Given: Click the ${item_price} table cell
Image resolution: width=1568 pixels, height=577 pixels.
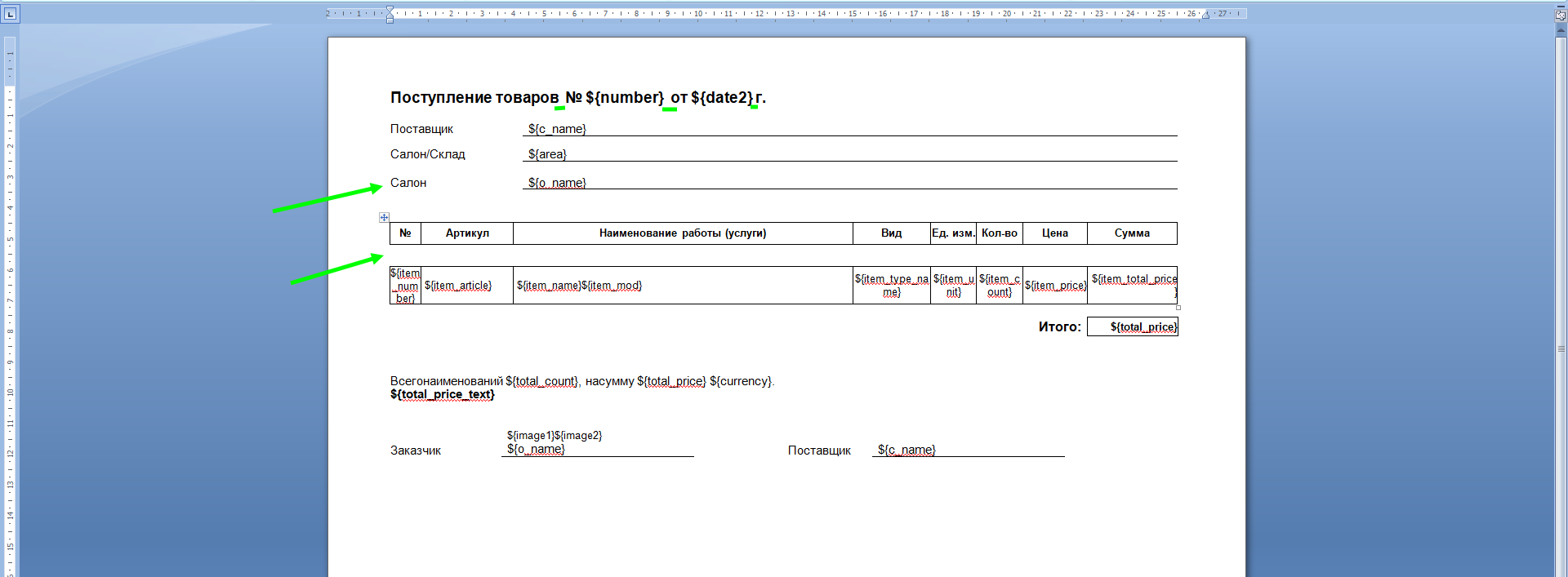Looking at the screenshot, I should (x=1055, y=286).
